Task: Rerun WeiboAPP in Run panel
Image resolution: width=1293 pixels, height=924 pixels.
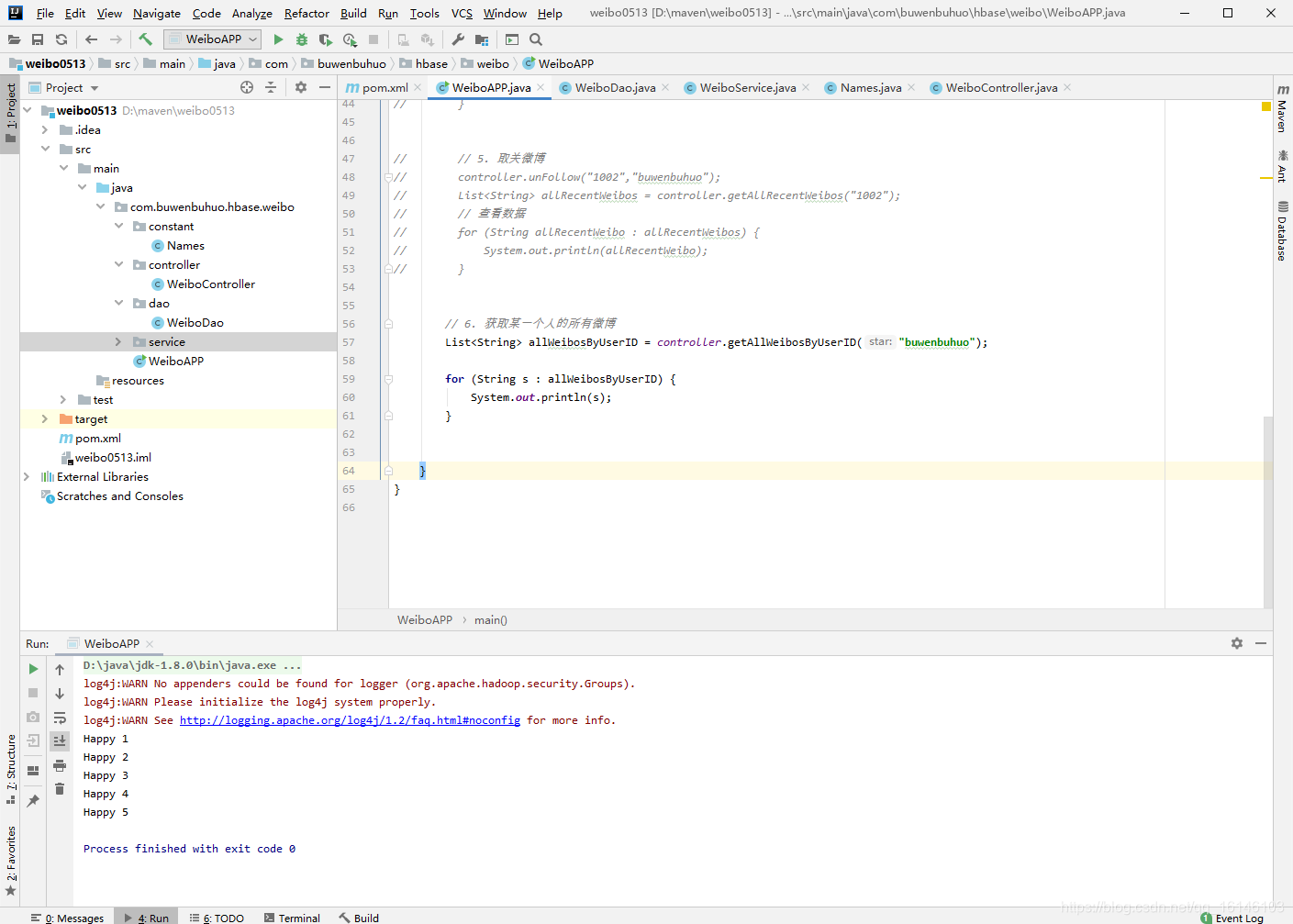Action: (x=33, y=669)
